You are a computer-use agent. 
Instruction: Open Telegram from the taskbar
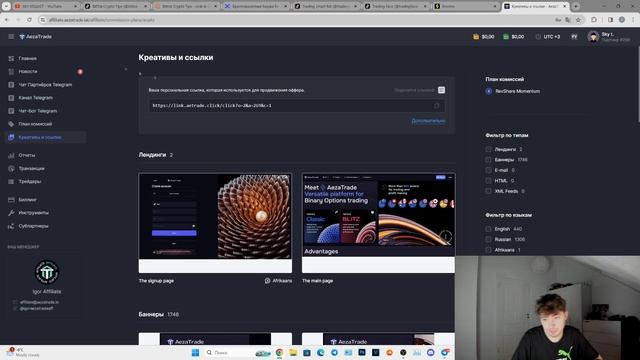click(334, 352)
